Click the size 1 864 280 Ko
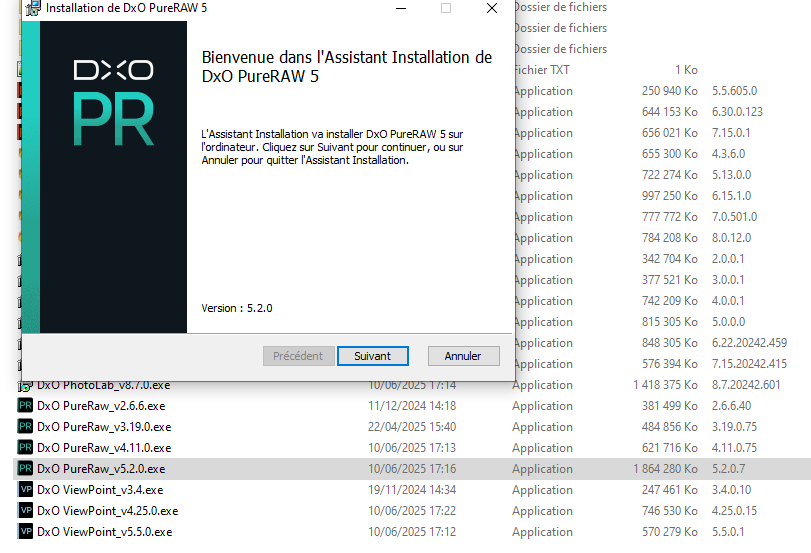Screen dimensions: 811x553 pos(665,469)
